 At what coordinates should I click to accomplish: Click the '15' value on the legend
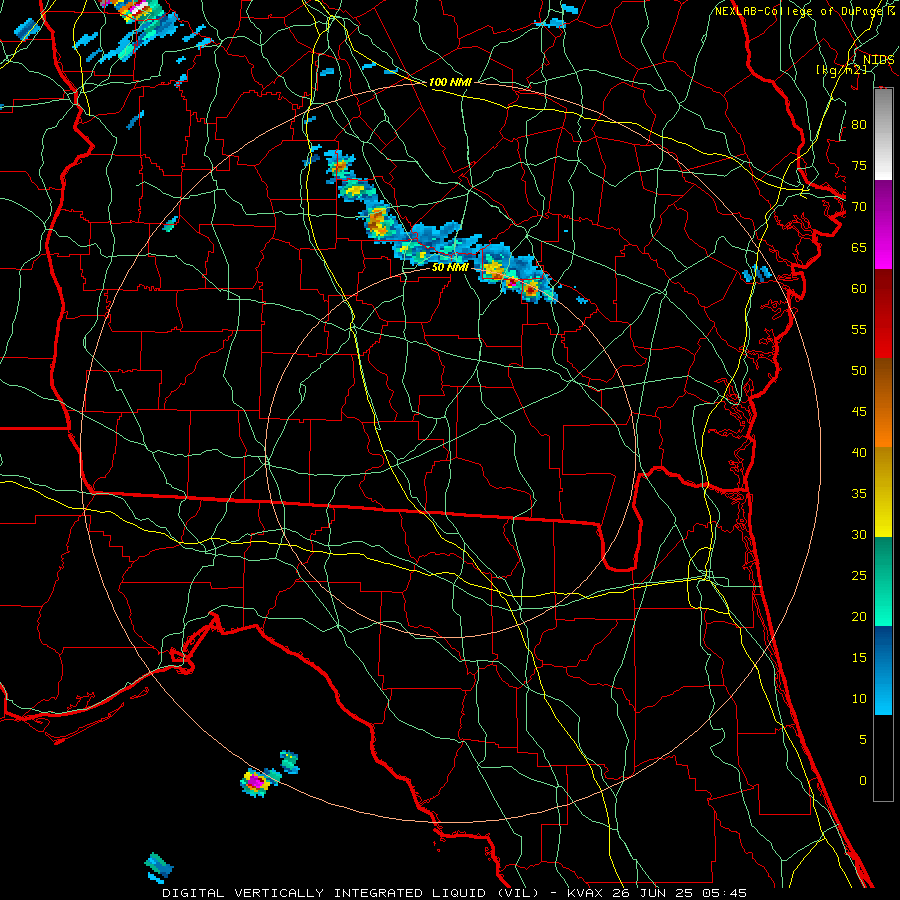coord(859,658)
